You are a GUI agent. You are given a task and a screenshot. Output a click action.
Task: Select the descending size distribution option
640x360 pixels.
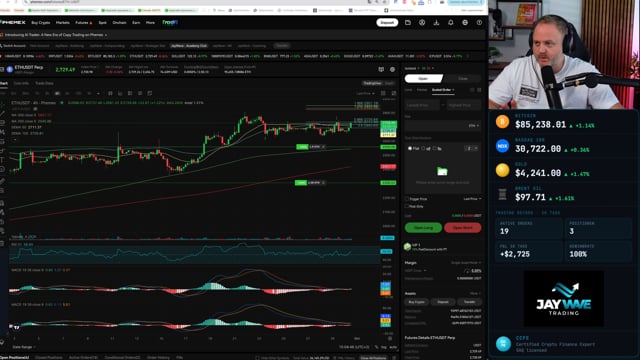tap(434, 149)
